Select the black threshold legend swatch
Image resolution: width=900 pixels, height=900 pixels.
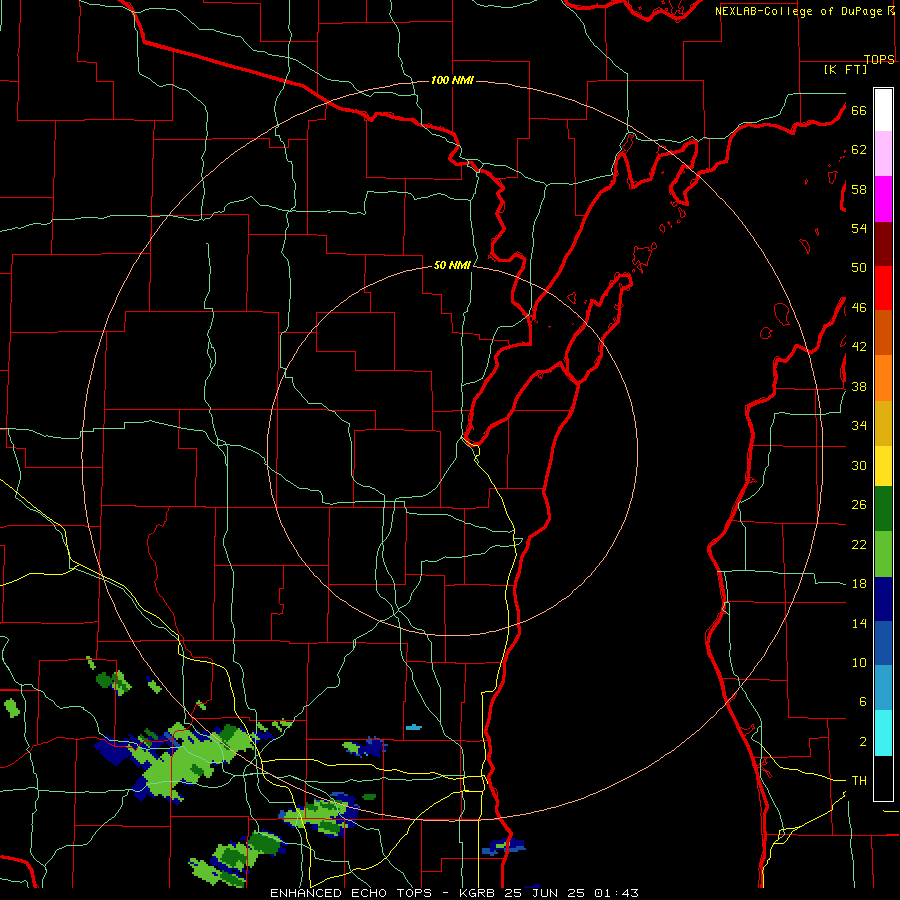tap(883, 778)
